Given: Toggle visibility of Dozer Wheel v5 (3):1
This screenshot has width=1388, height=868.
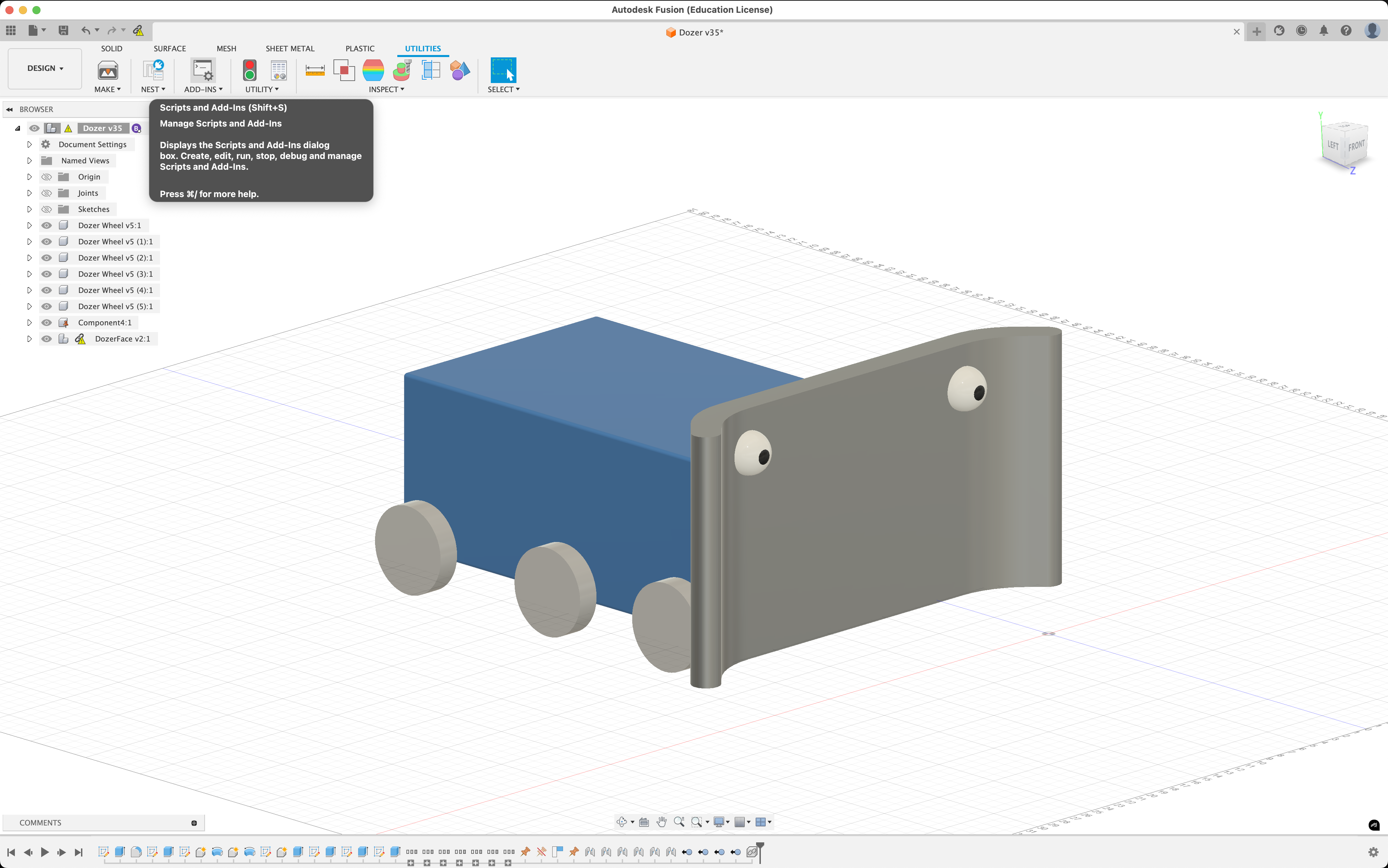Looking at the screenshot, I should [47, 274].
